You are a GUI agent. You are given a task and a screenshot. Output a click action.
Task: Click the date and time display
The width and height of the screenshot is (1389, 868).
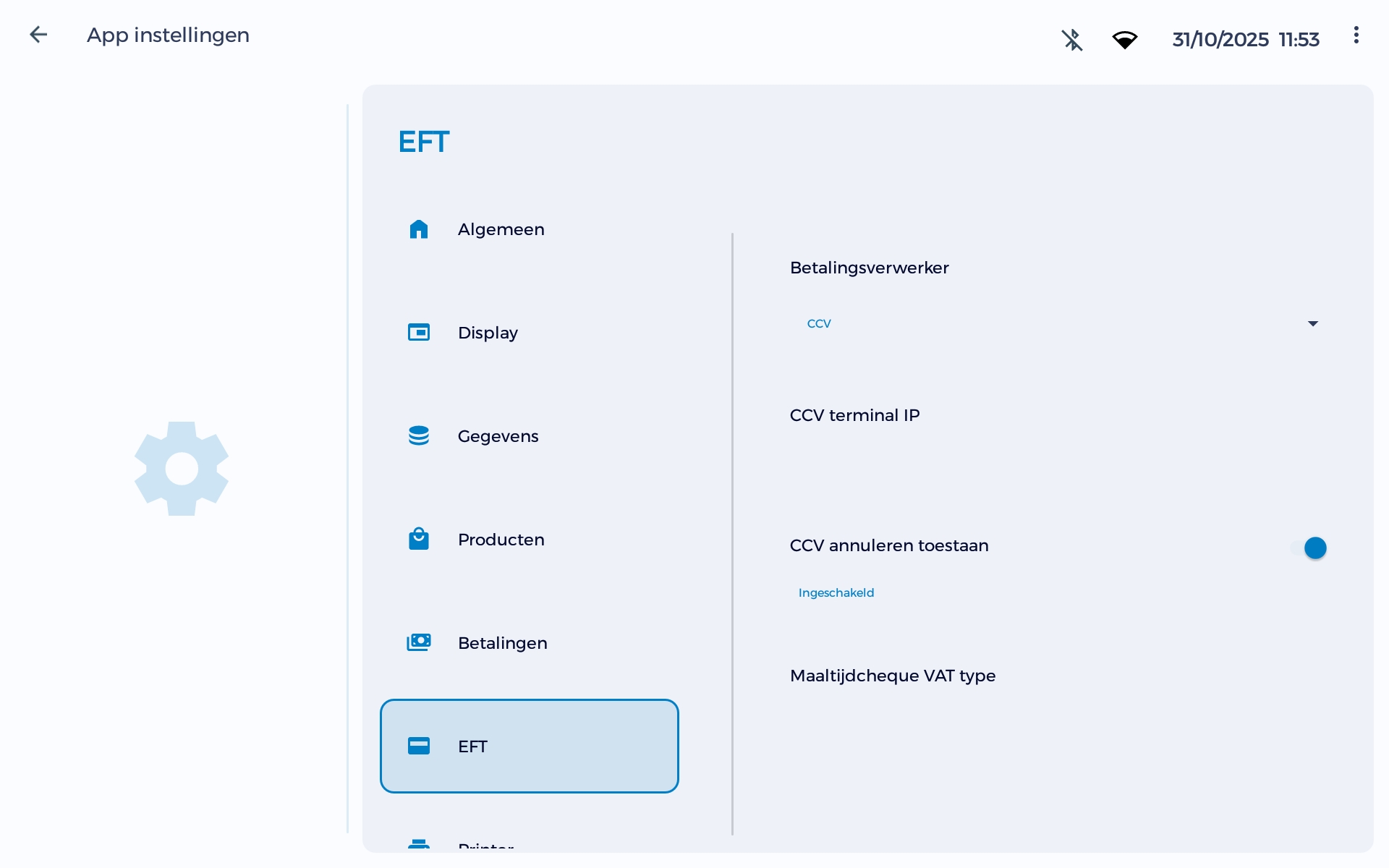click(1245, 39)
